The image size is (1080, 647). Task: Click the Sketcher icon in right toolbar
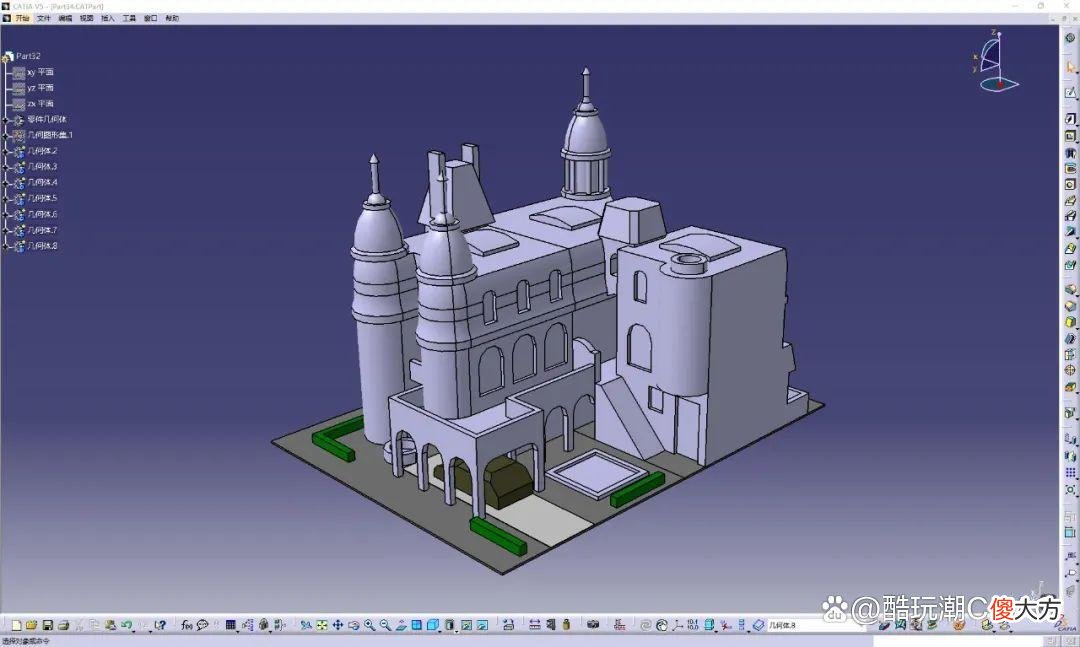click(1070, 92)
